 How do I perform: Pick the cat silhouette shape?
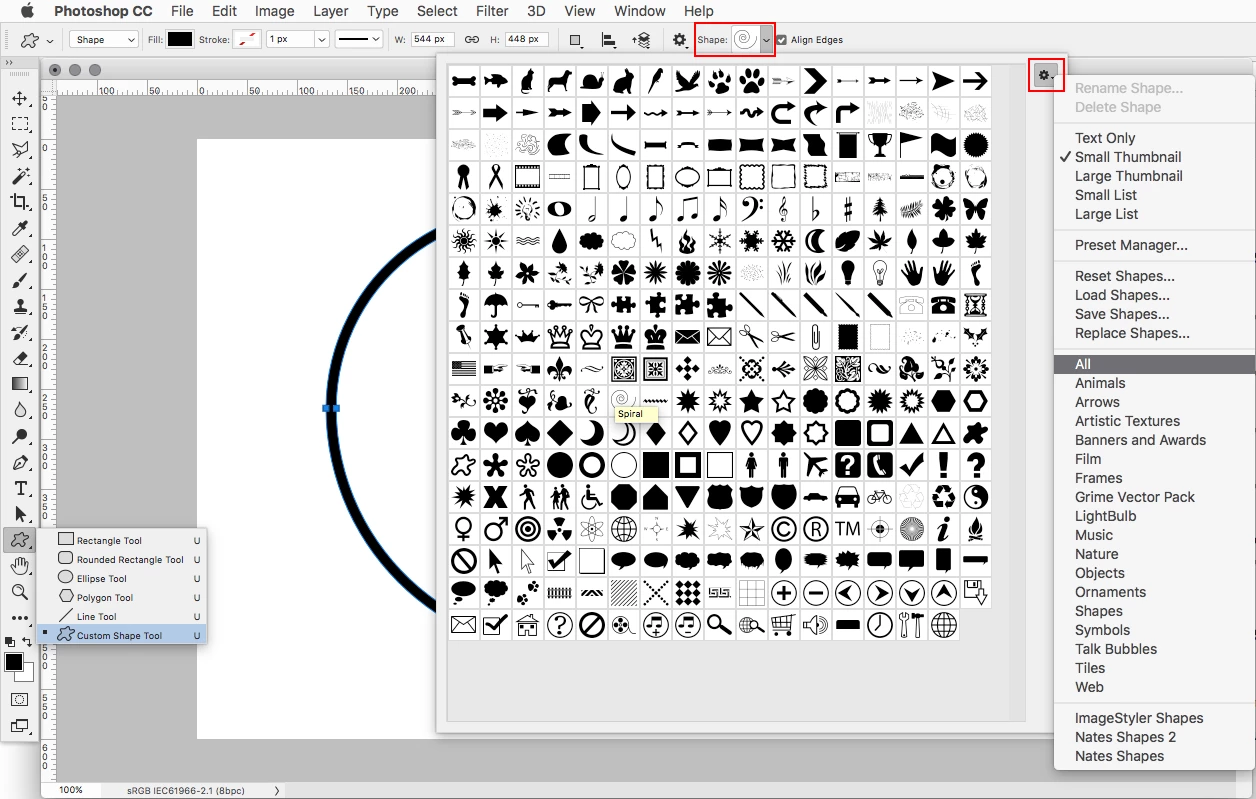click(527, 81)
